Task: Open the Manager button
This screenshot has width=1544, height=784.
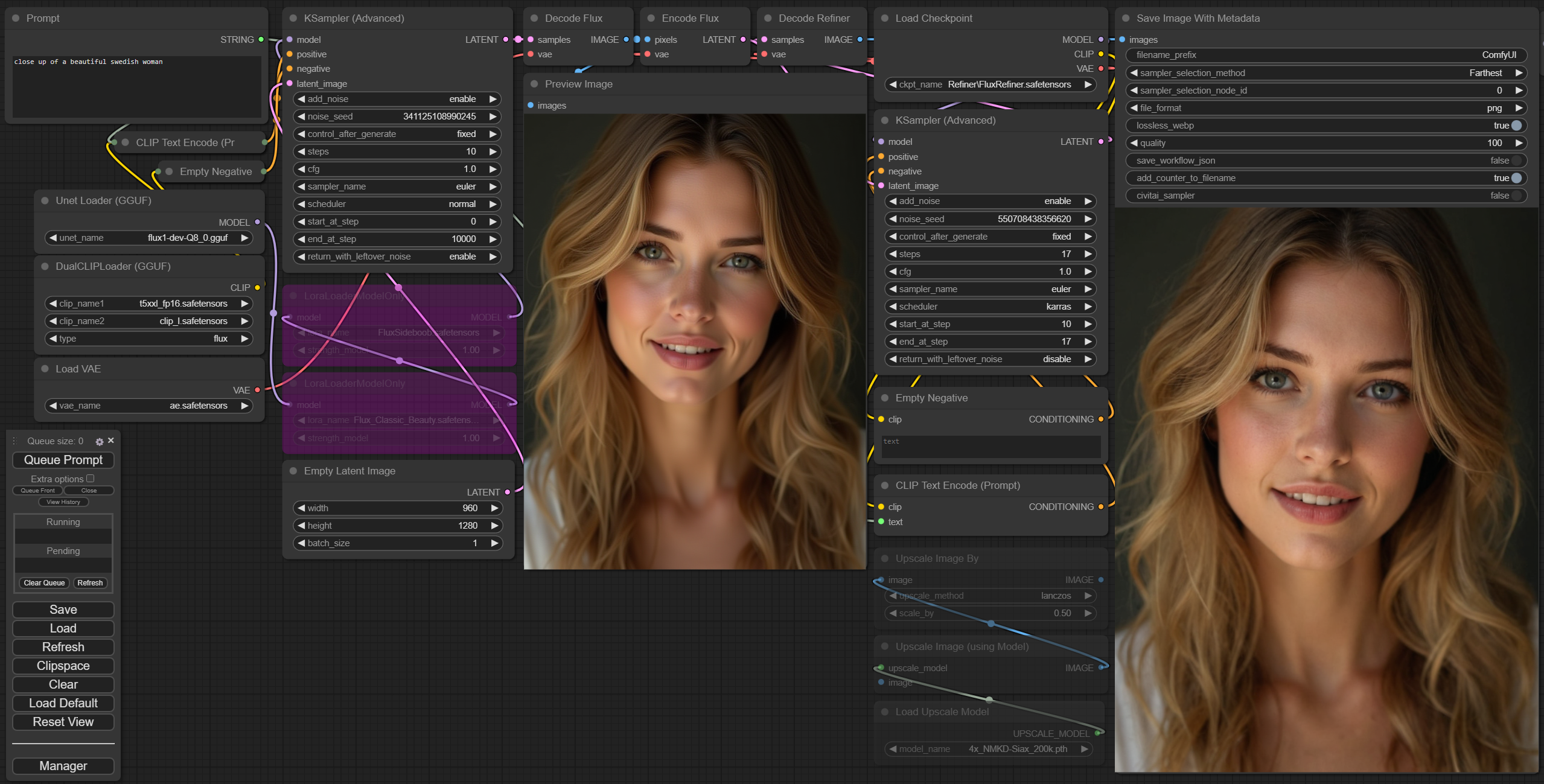Action: coord(63,766)
